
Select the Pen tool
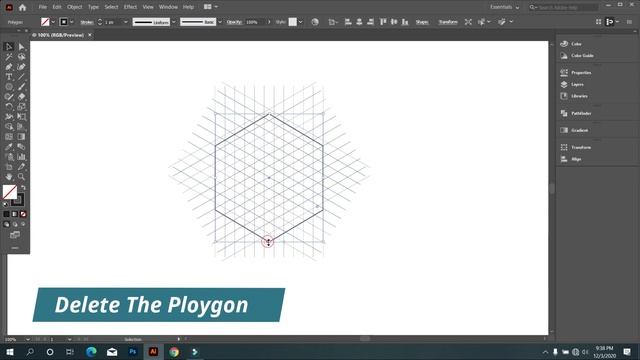(9, 67)
